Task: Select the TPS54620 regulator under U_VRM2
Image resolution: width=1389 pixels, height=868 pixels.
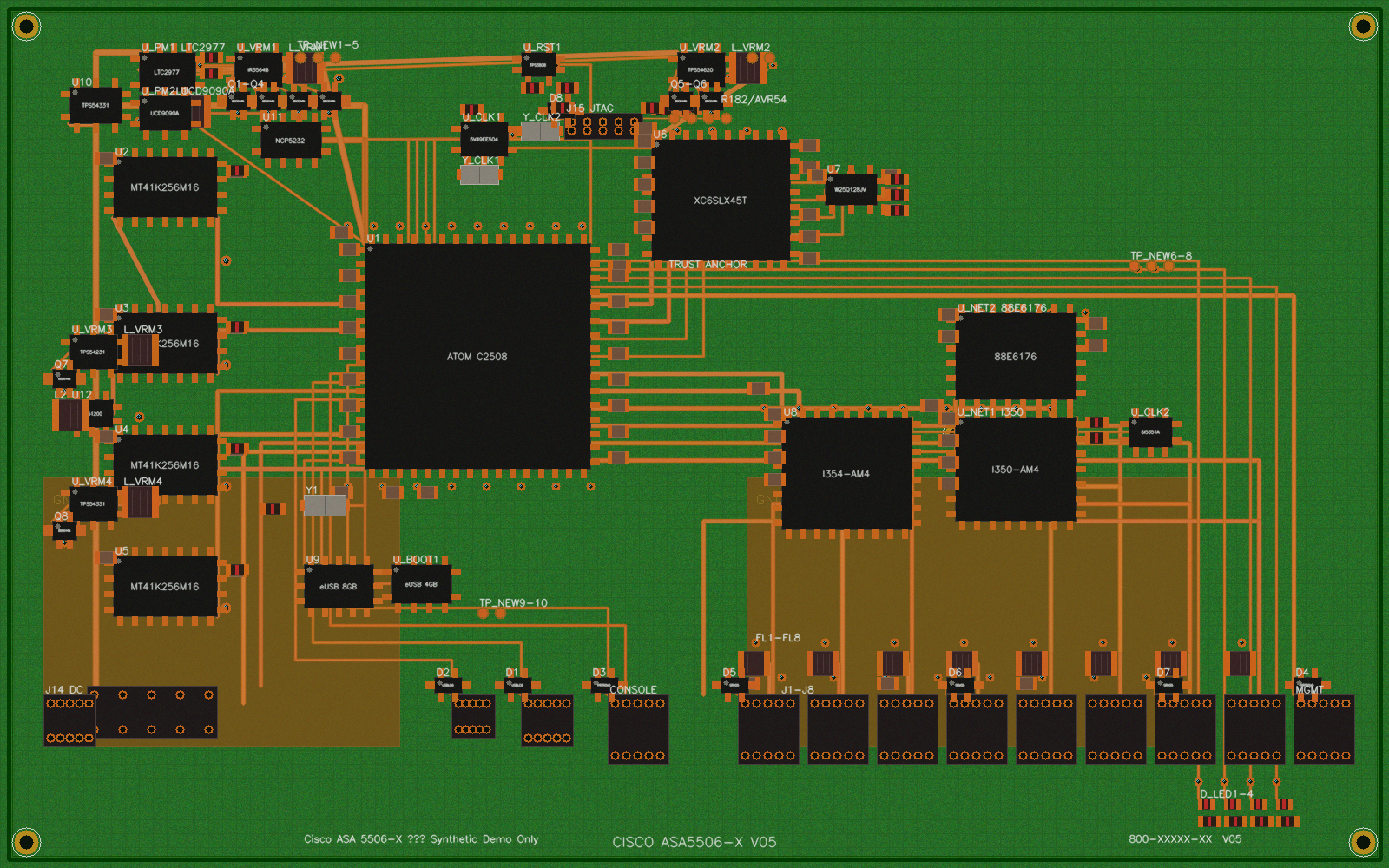Action: click(701, 69)
